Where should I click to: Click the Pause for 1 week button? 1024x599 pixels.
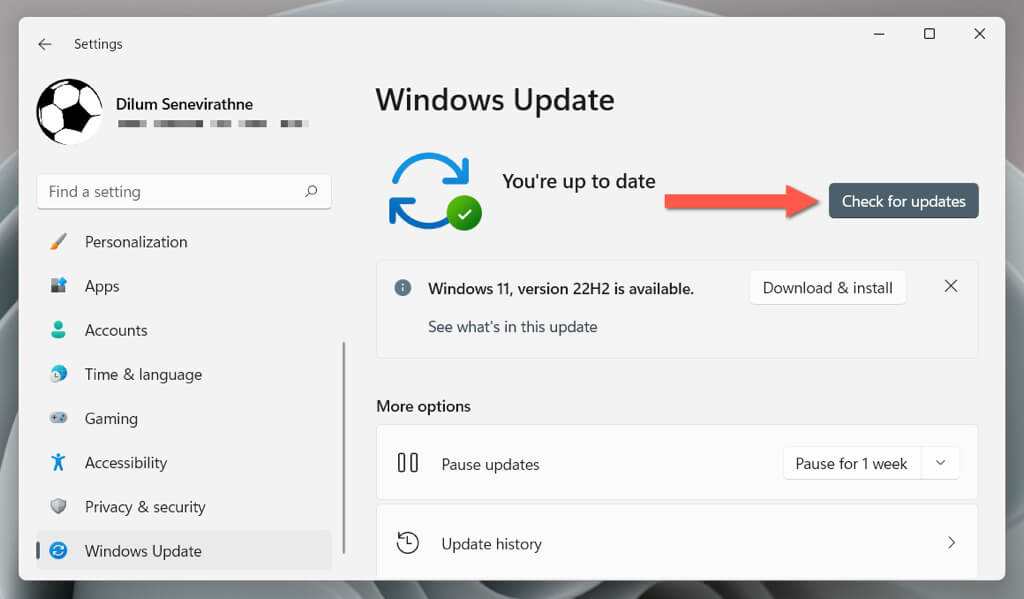point(852,463)
